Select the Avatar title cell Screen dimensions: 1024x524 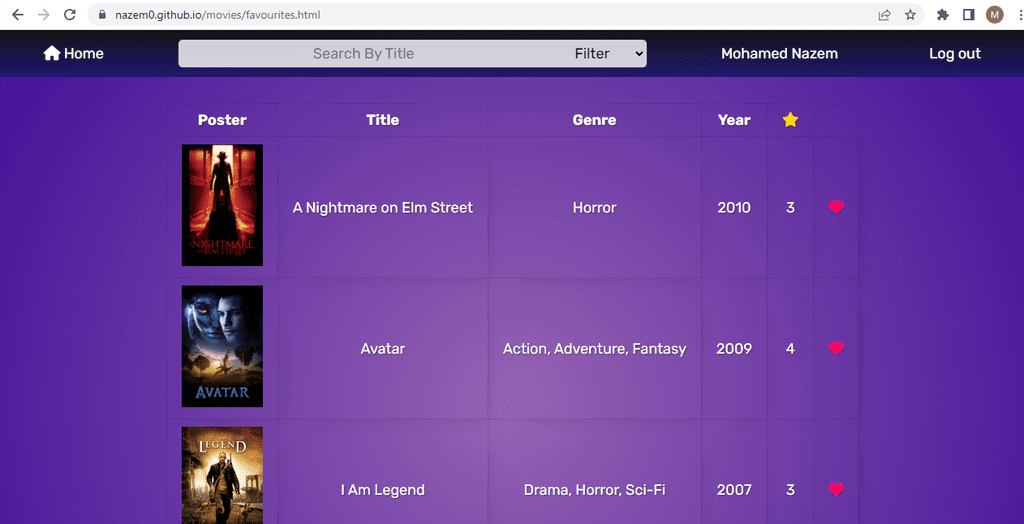click(x=383, y=349)
